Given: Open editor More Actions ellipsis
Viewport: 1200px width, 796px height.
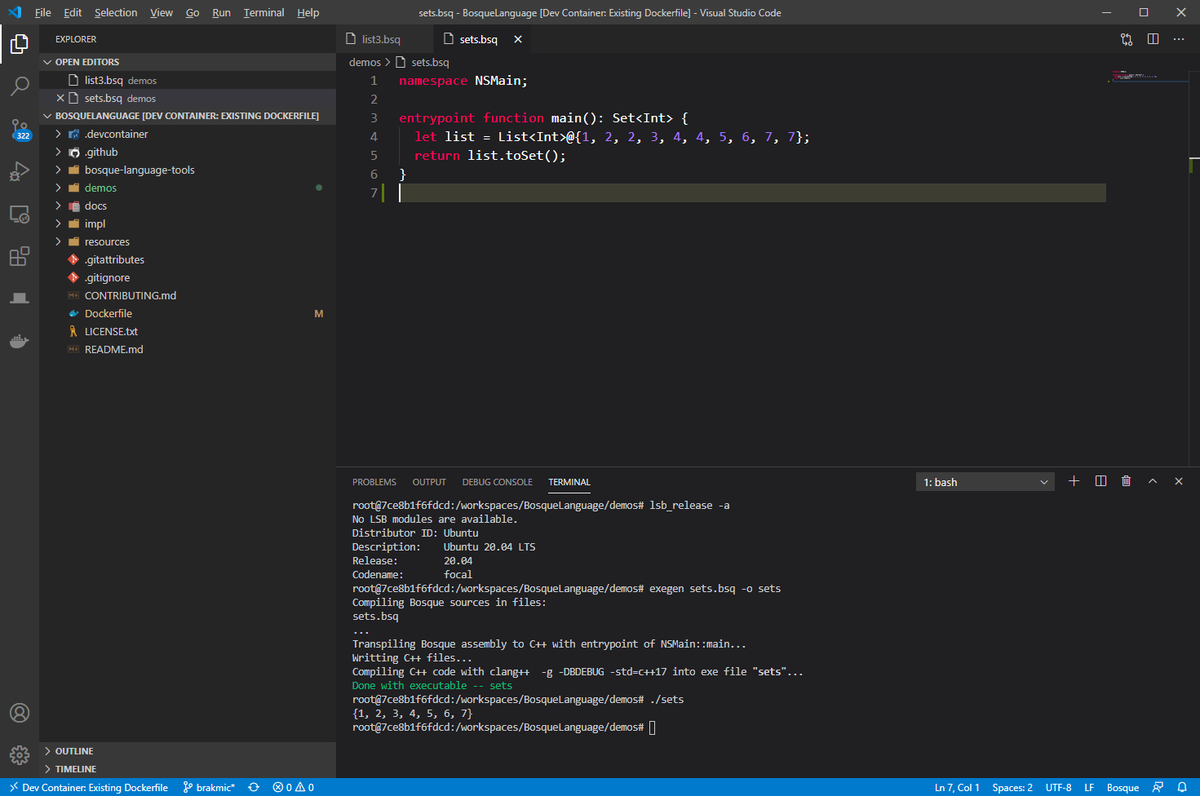Looking at the screenshot, I should point(1179,39).
